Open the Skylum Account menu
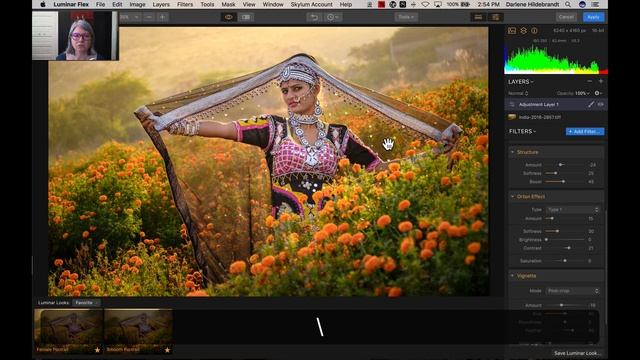 pyautogui.click(x=311, y=4)
